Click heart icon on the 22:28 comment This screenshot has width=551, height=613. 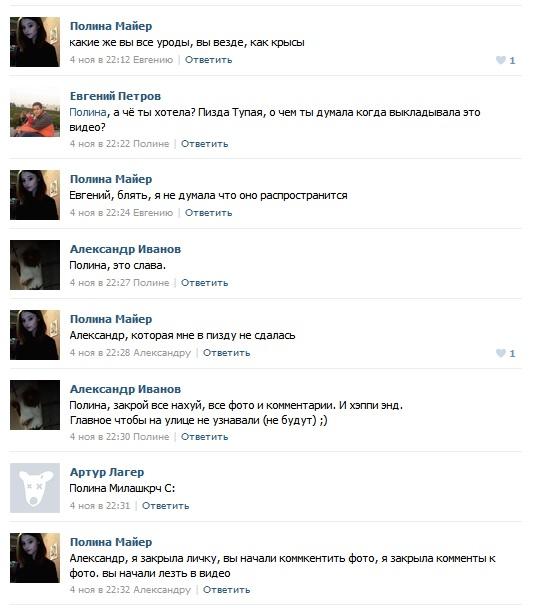[501, 353]
